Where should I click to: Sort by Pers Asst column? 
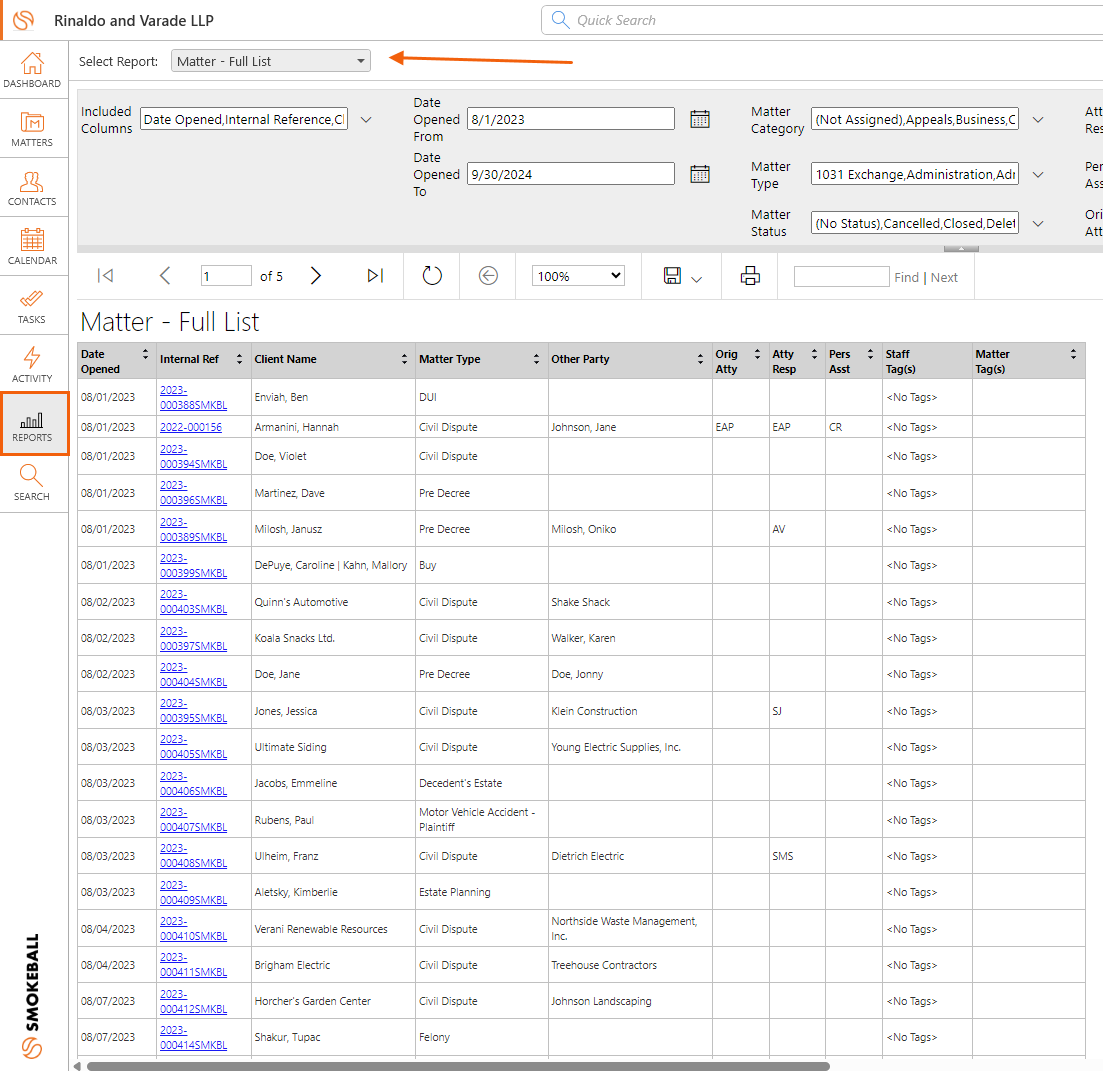coord(870,354)
